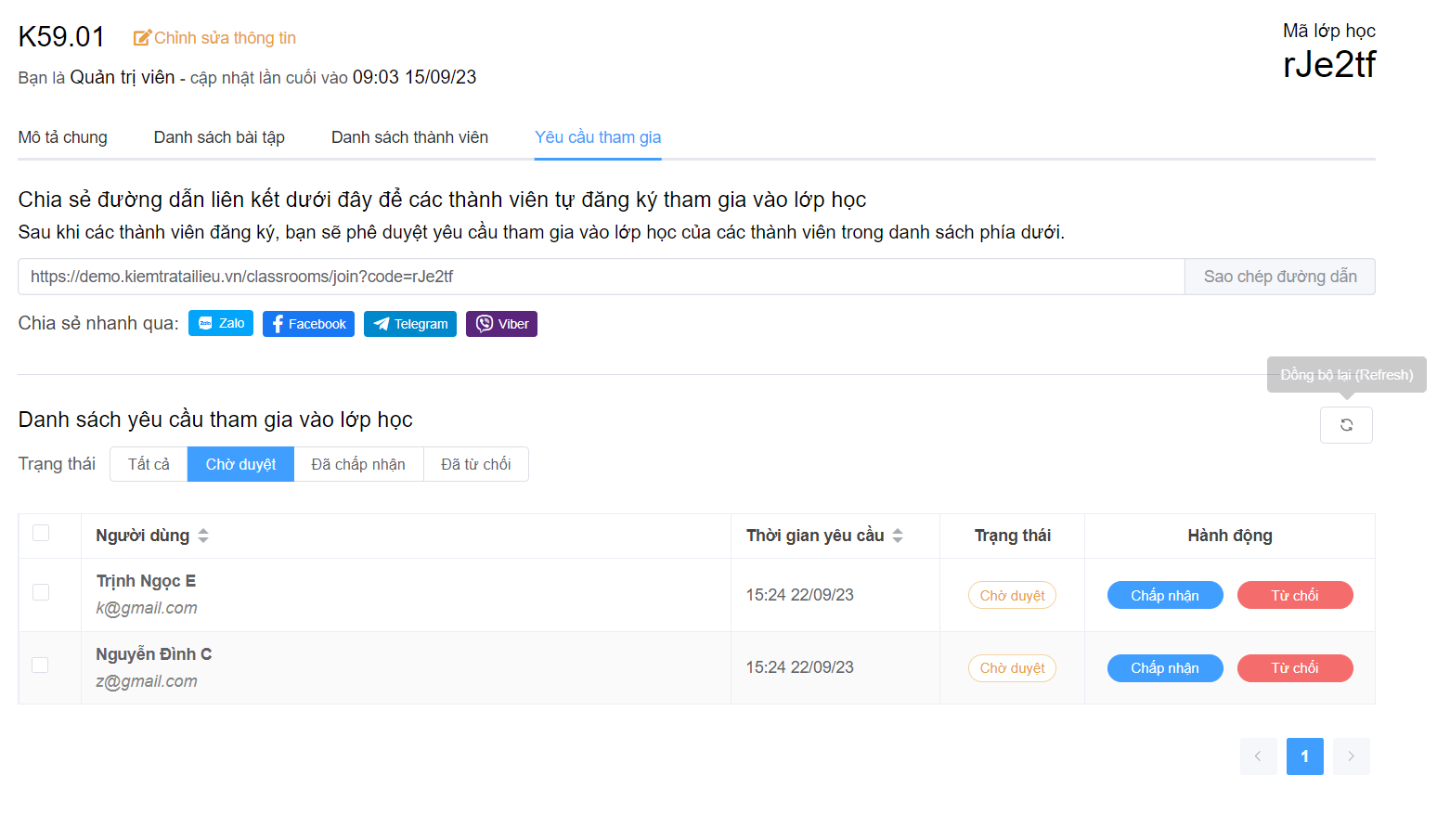Image resolution: width=1450 pixels, height=840 pixels.
Task: Toggle the select-all header checkbox
Action: point(41,533)
